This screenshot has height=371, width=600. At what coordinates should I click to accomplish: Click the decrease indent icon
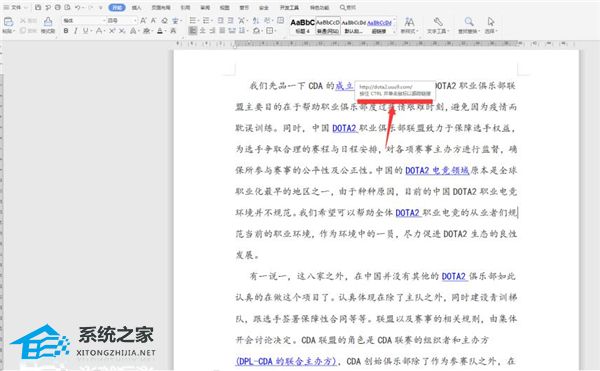pos(220,20)
